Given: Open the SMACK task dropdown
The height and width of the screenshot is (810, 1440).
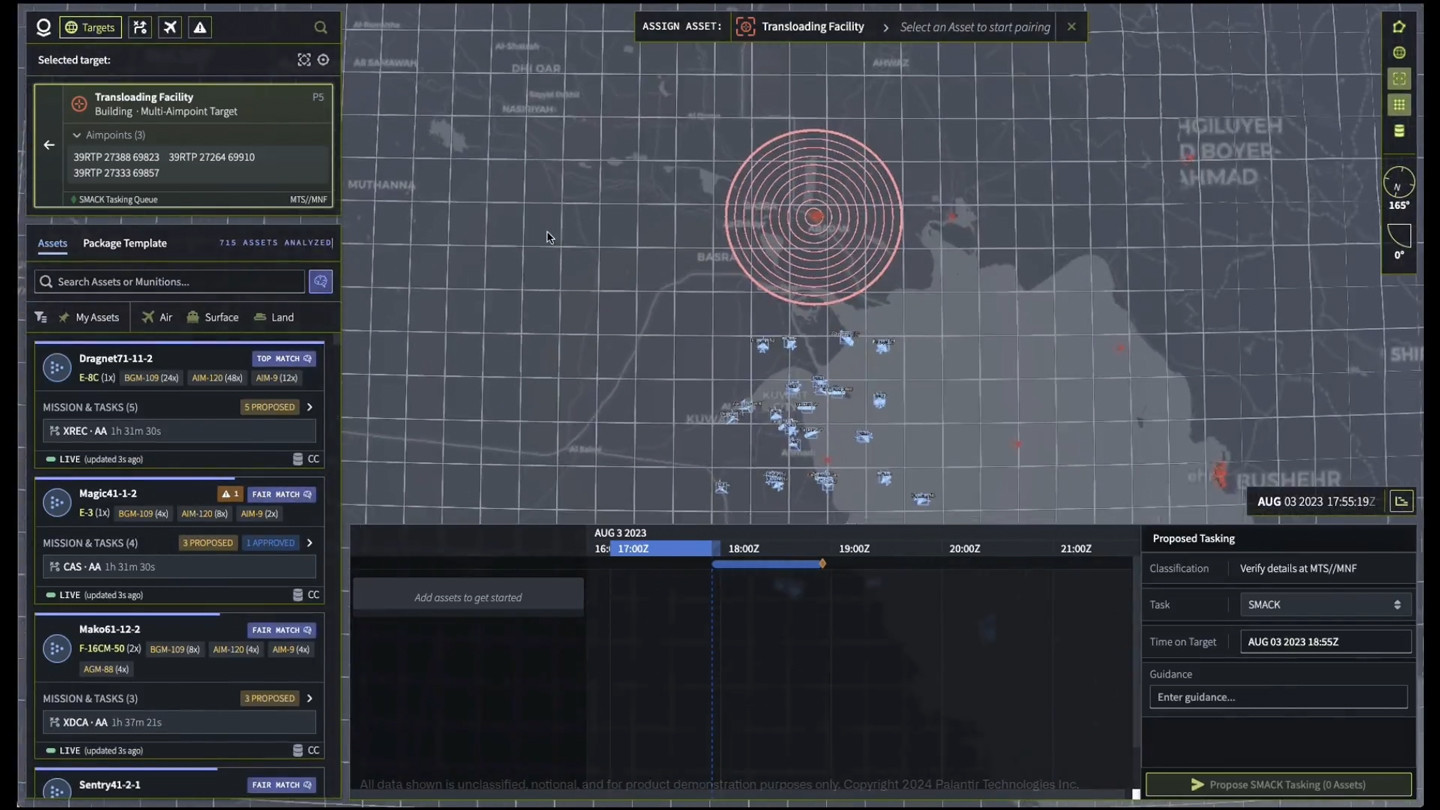Looking at the screenshot, I should click(1324, 605).
